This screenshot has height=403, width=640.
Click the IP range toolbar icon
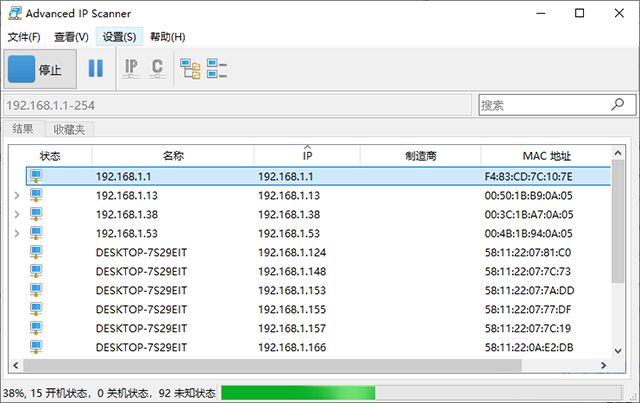click(131, 69)
